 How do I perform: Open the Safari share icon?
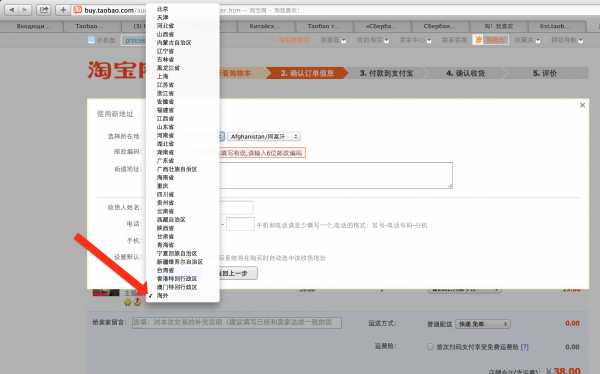pyautogui.click(x=44, y=10)
